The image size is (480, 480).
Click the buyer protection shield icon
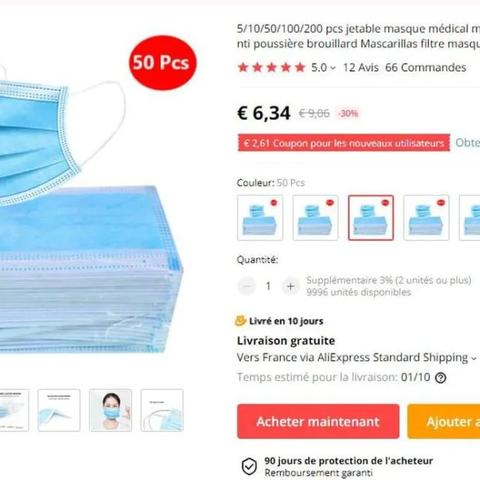249,466
